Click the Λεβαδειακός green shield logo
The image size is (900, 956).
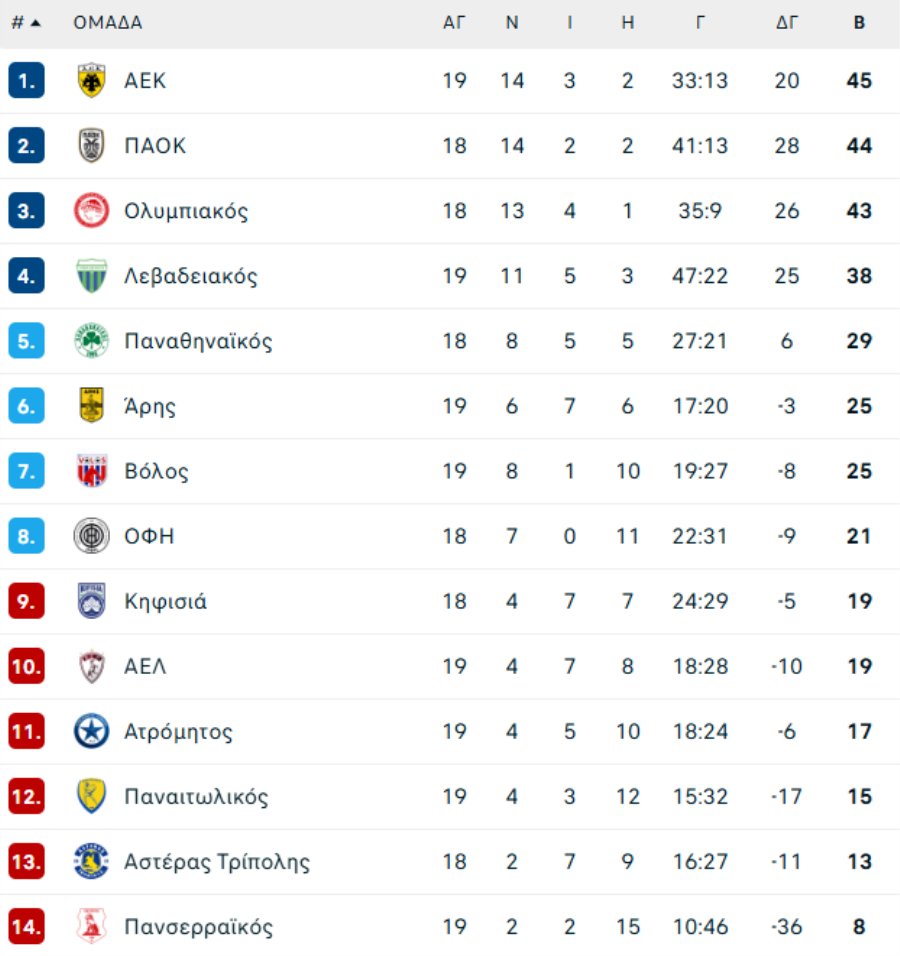pyautogui.click(x=91, y=276)
